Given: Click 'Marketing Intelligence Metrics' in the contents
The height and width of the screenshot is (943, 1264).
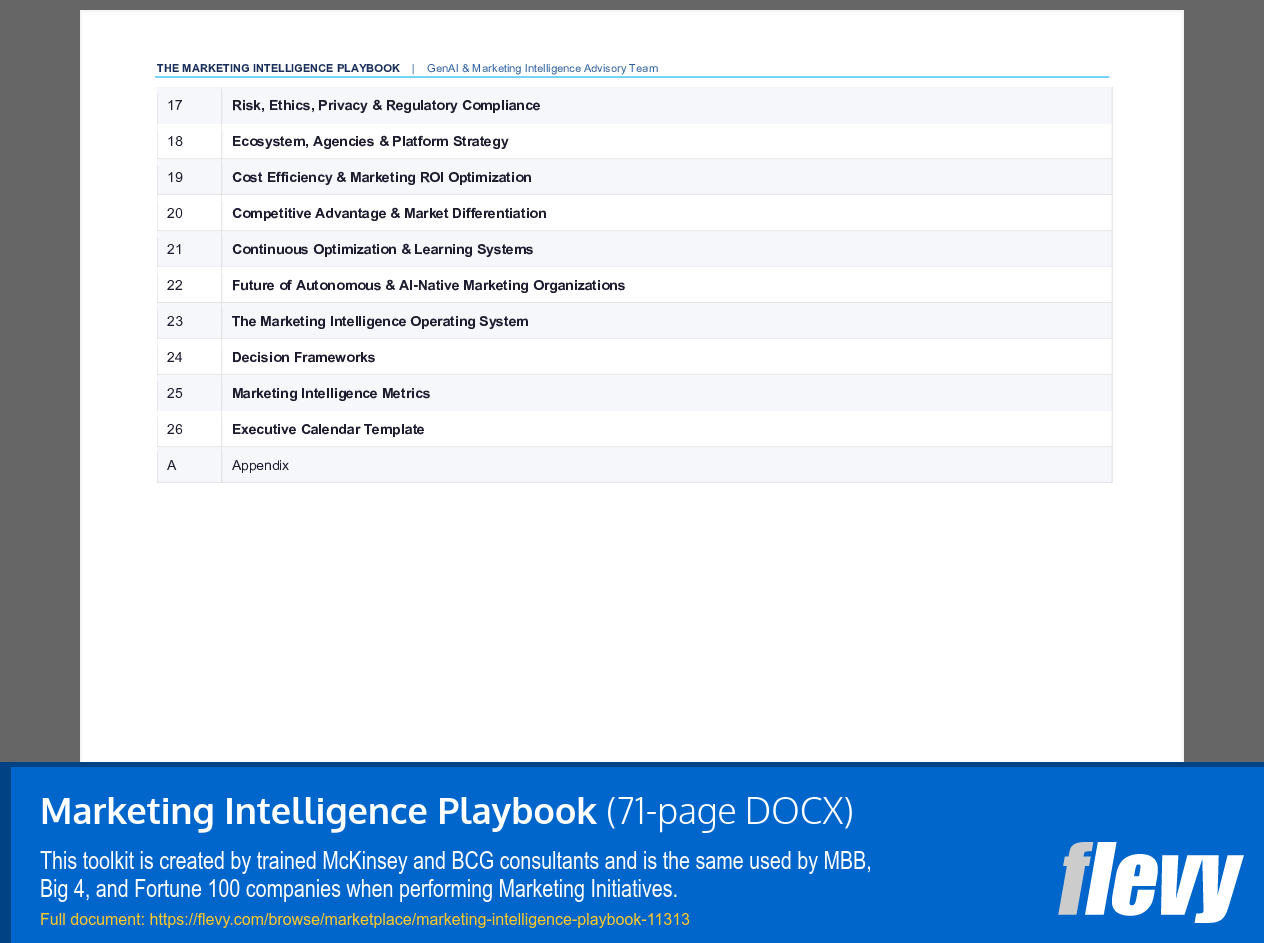Looking at the screenshot, I should 331,393.
